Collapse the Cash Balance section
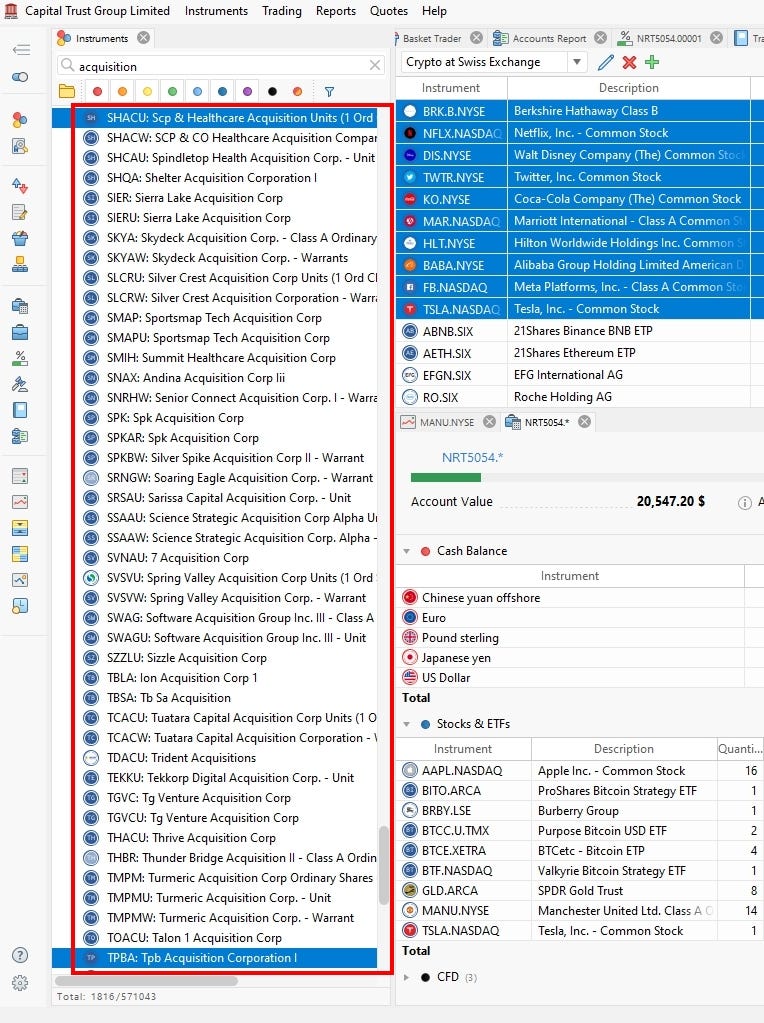Viewport: 764px width, 1023px height. point(406,551)
